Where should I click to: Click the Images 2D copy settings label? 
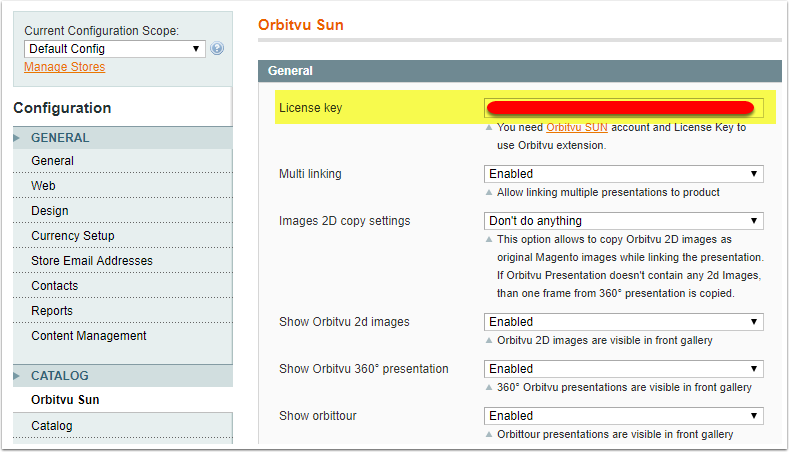pos(345,221)
